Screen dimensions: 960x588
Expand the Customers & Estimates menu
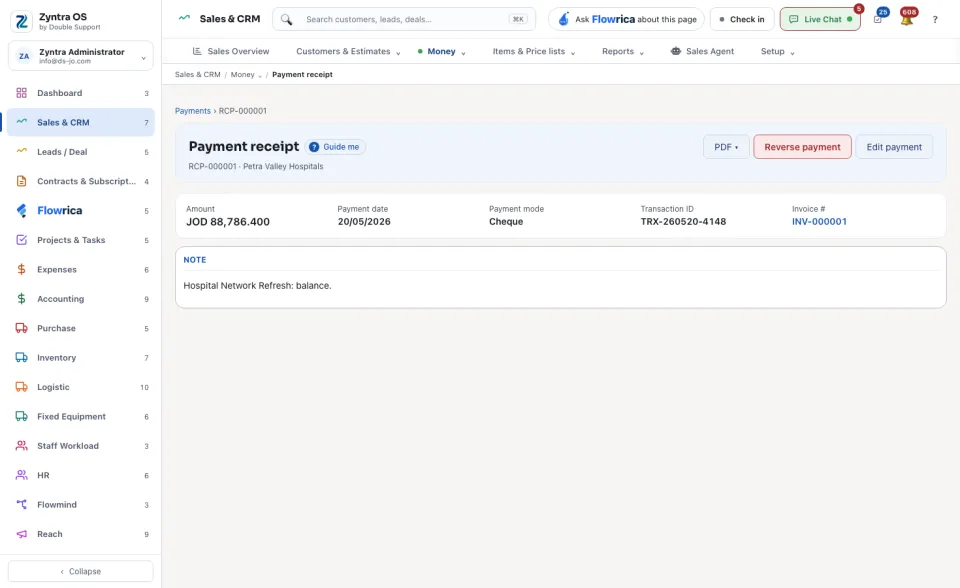tap(348, 51)
